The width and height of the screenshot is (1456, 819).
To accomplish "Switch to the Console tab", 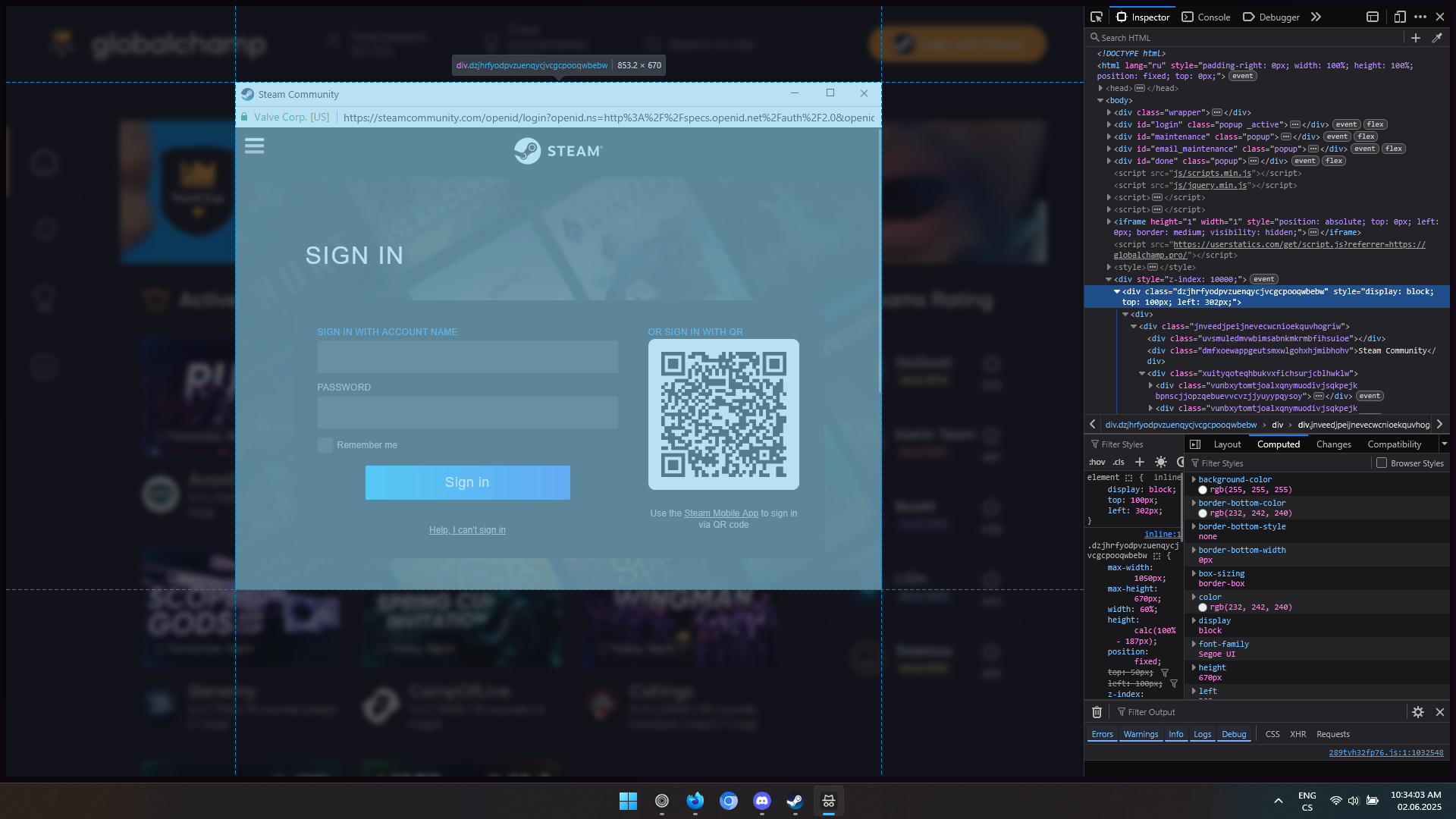I will (x=1206, y=17).
